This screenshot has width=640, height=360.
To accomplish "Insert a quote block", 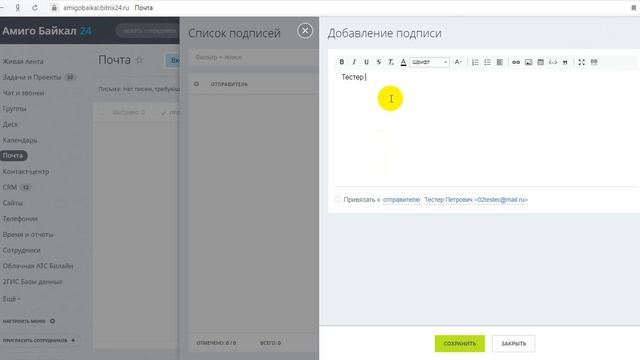I will tap(565, 62).
